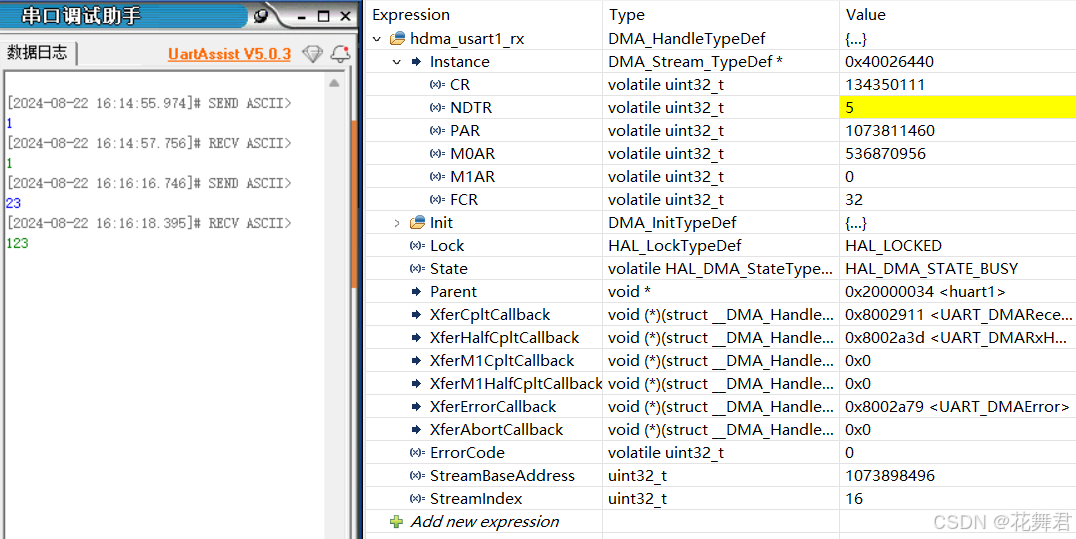
Task: Select the FCR value 32
Action: (x=854, y=200)
